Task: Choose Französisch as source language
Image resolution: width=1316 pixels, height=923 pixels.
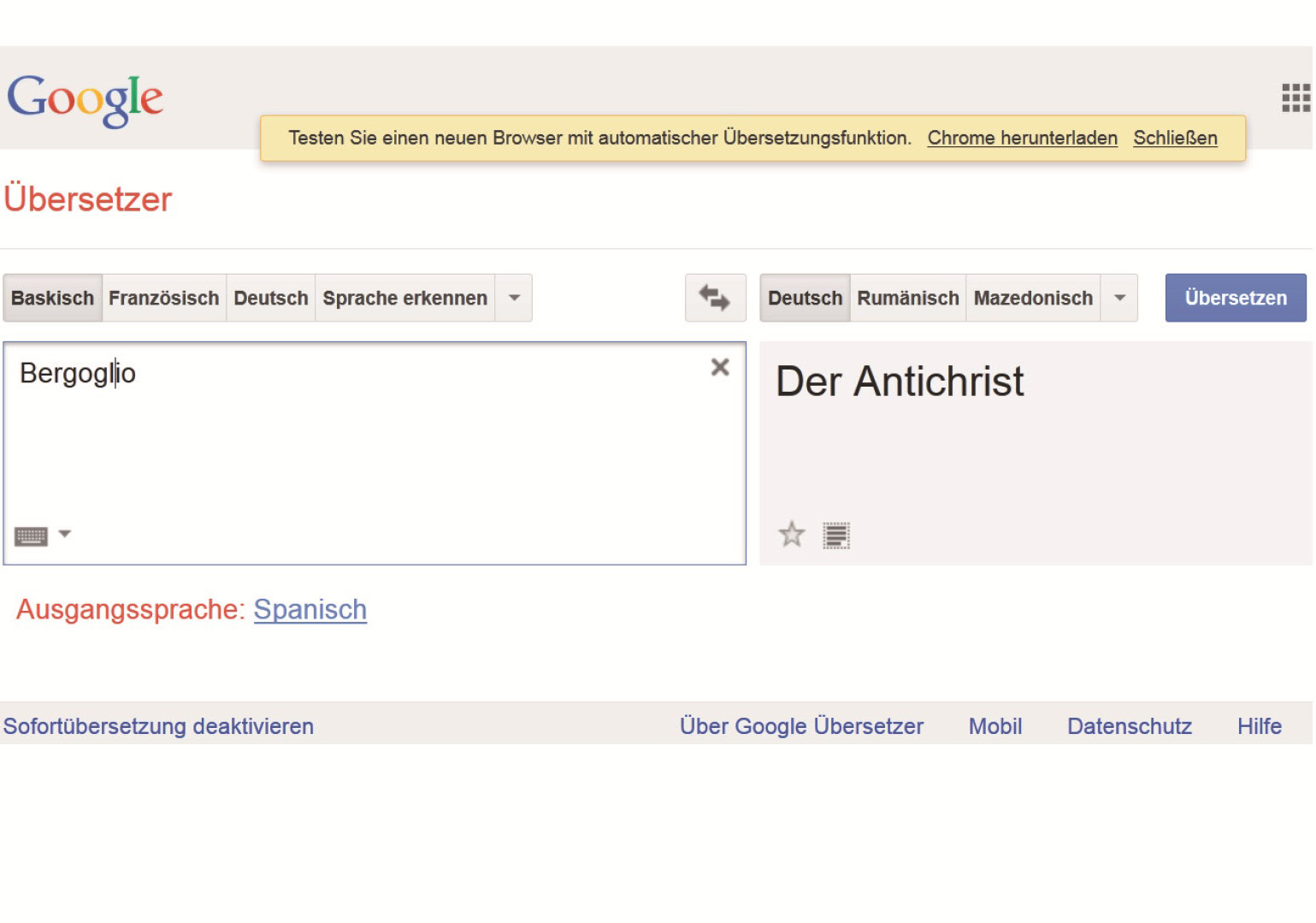Action: click(x=163, y=298)
